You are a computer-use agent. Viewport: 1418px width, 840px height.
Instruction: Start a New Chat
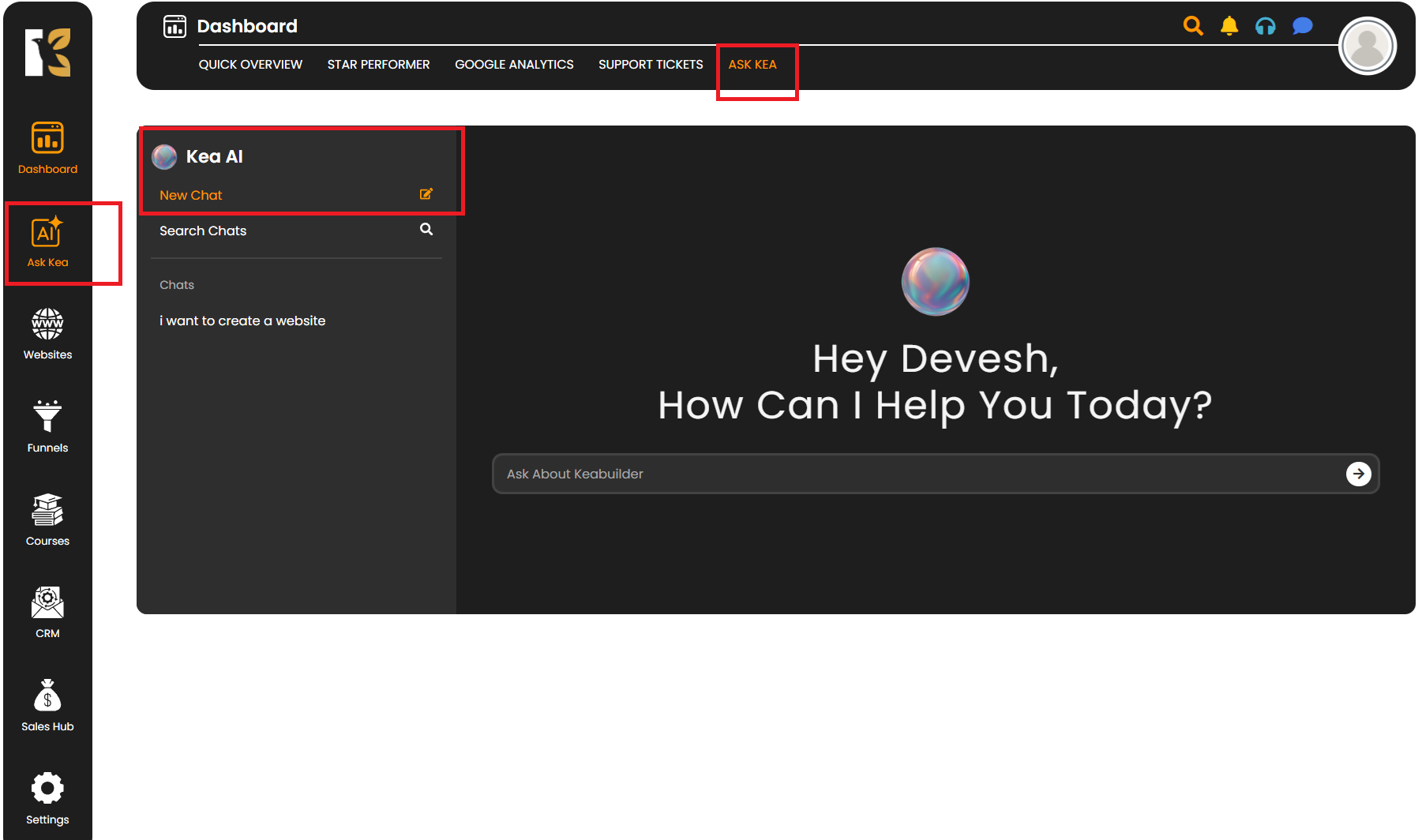(191, 195)
